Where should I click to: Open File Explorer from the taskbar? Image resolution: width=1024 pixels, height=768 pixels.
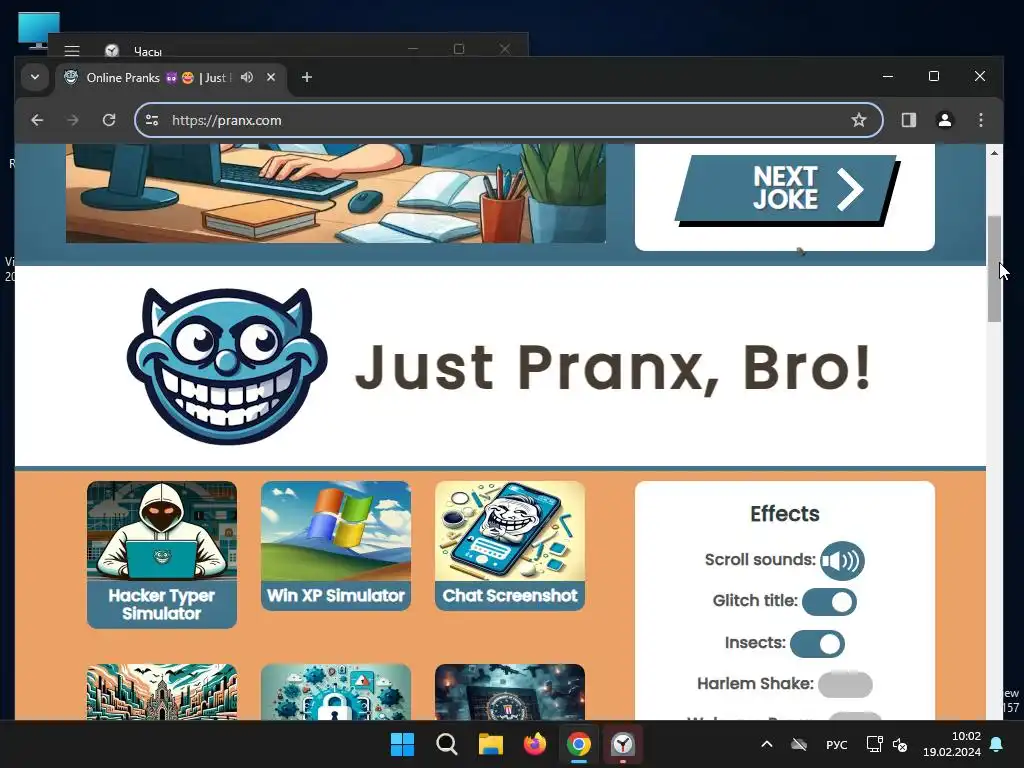click(x=490, y=744)
